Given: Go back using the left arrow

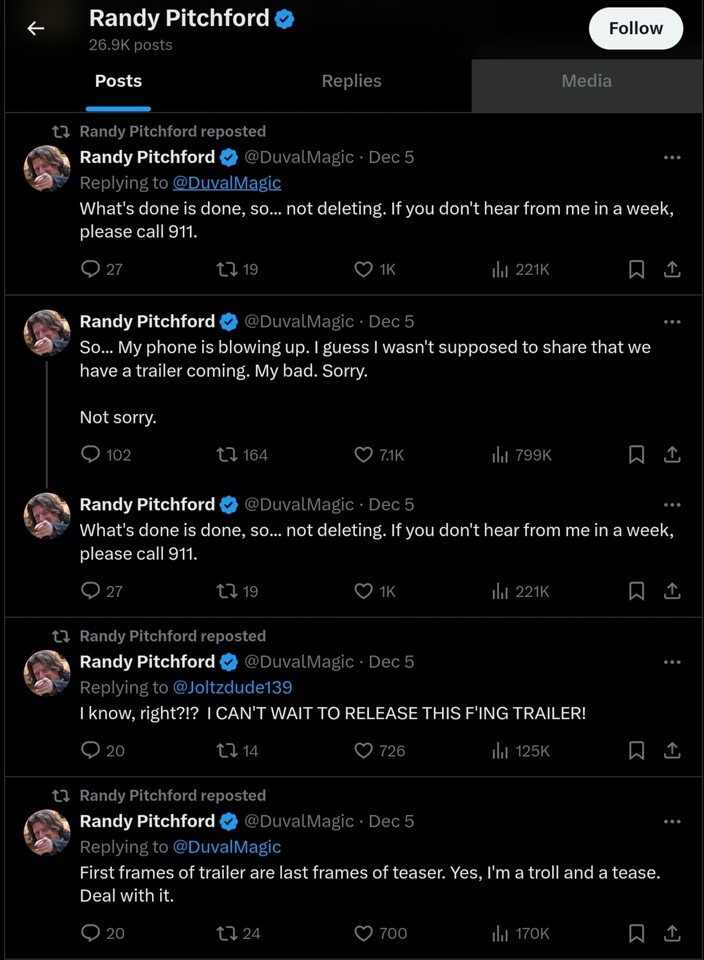Looking at the screenshot, I should [x=35, y=28].
